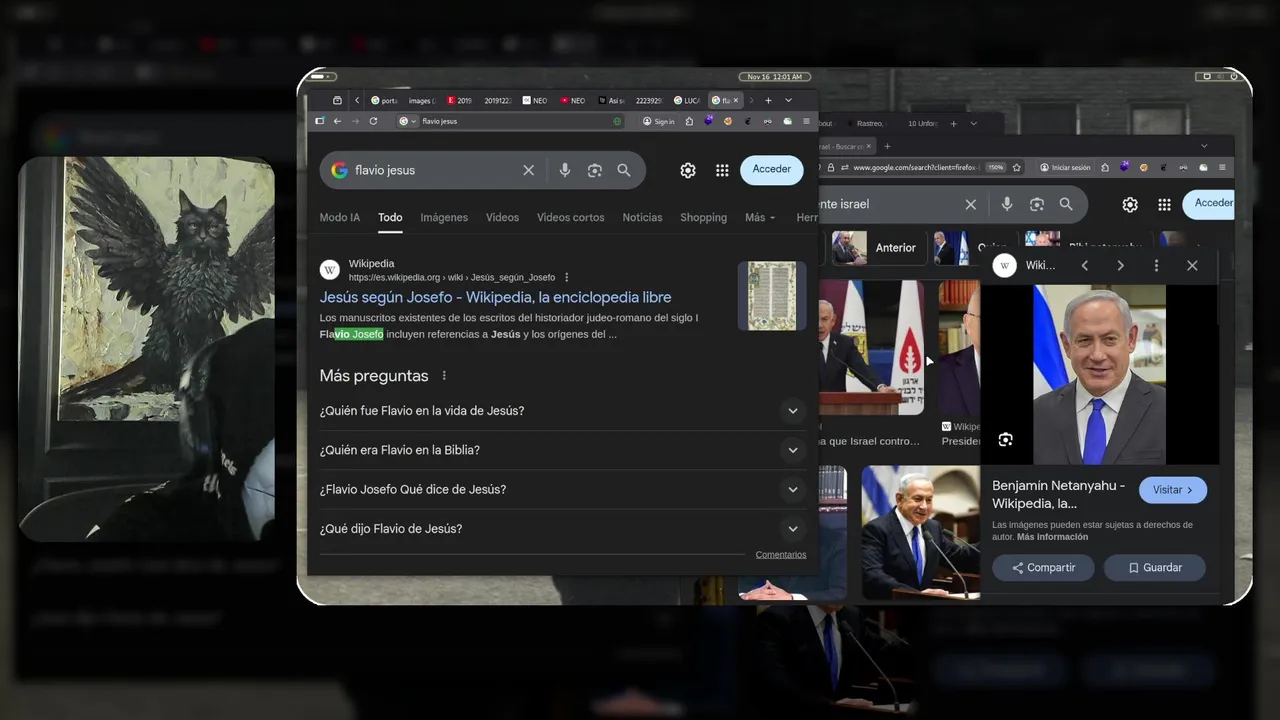
Task: Open the Videos cortos tab
Action: pos(570,217)
